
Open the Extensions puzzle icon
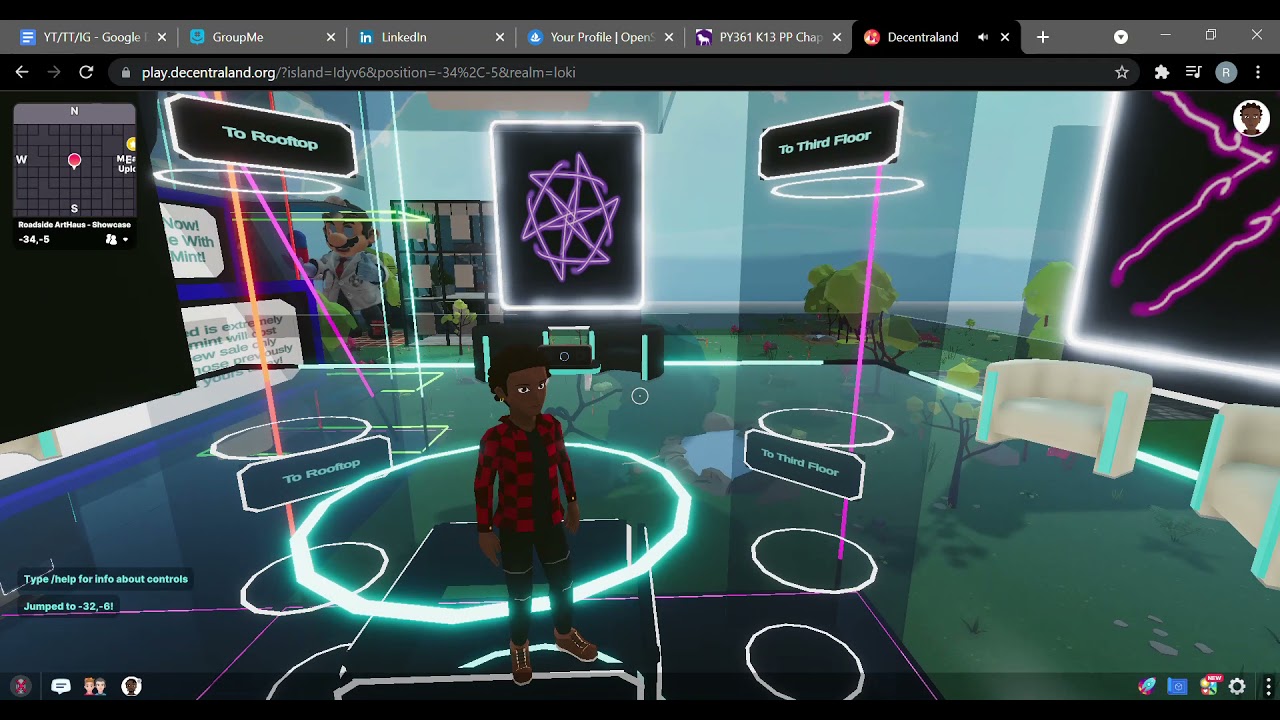(1162, 72)
